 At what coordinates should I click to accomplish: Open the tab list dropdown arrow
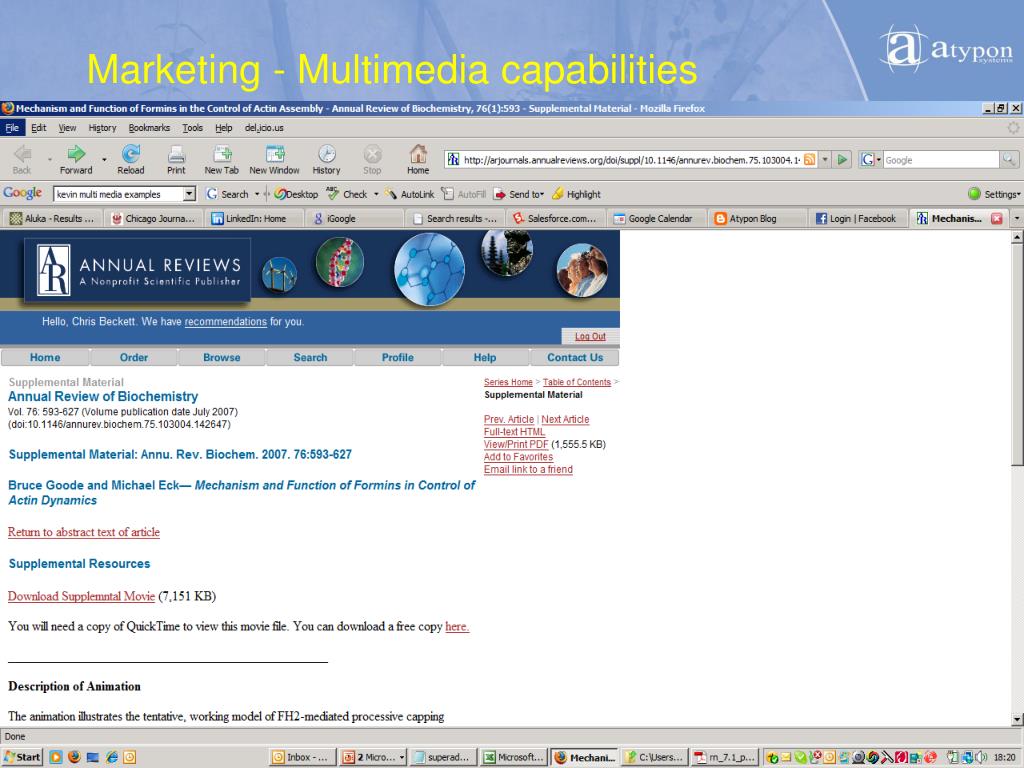click(x=1017, y=218)
